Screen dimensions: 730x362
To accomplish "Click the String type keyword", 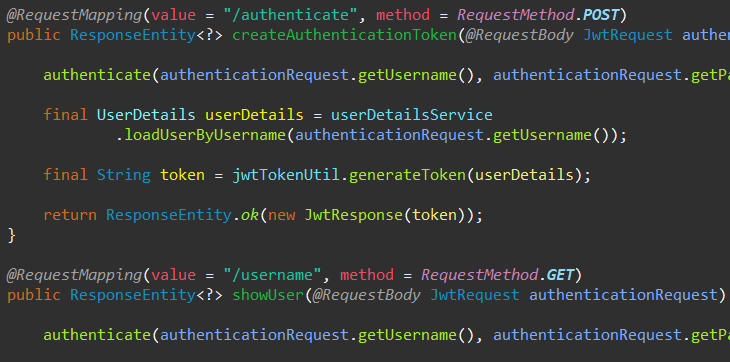I will coord(123,175).
